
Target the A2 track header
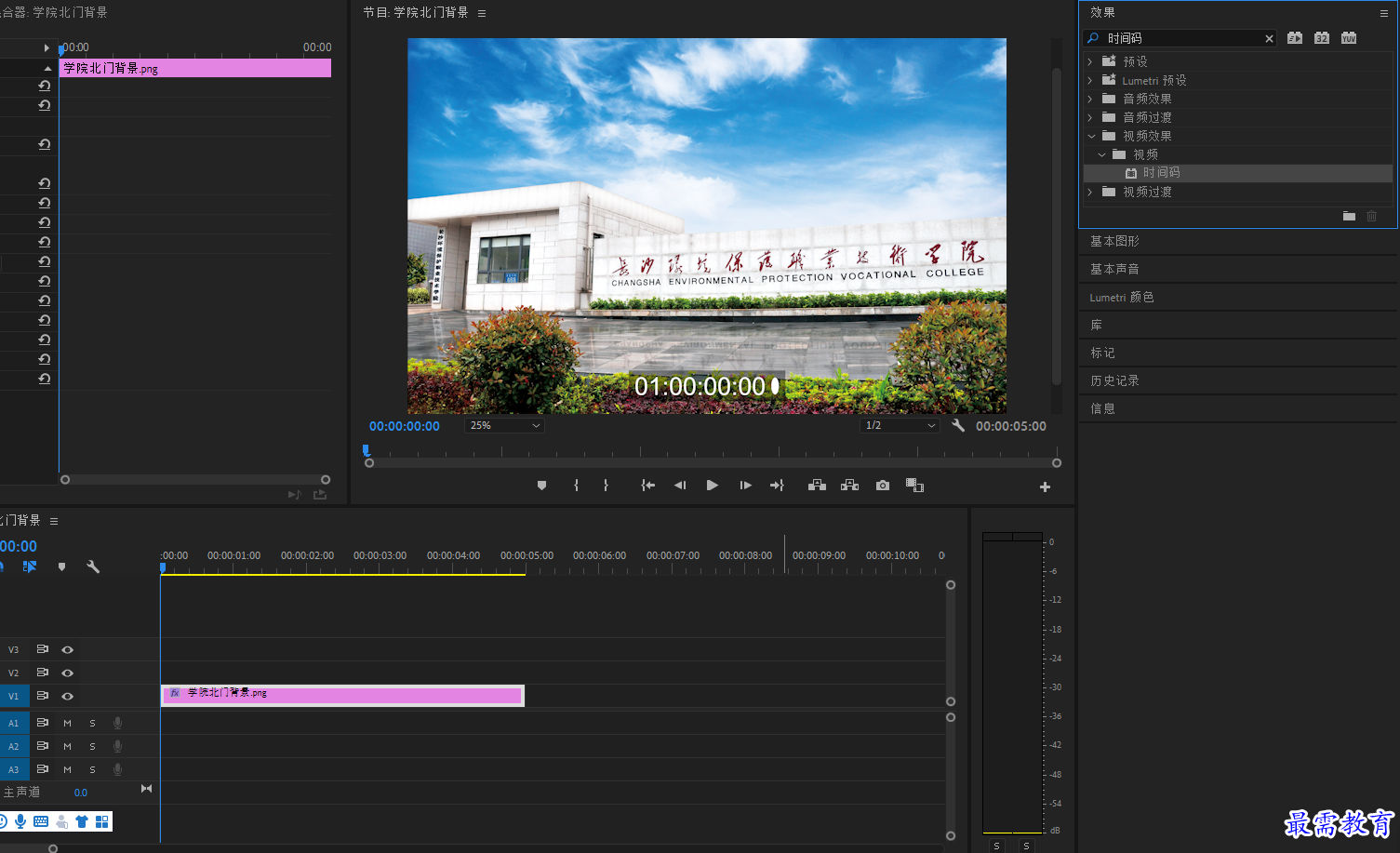click(13, 746)
